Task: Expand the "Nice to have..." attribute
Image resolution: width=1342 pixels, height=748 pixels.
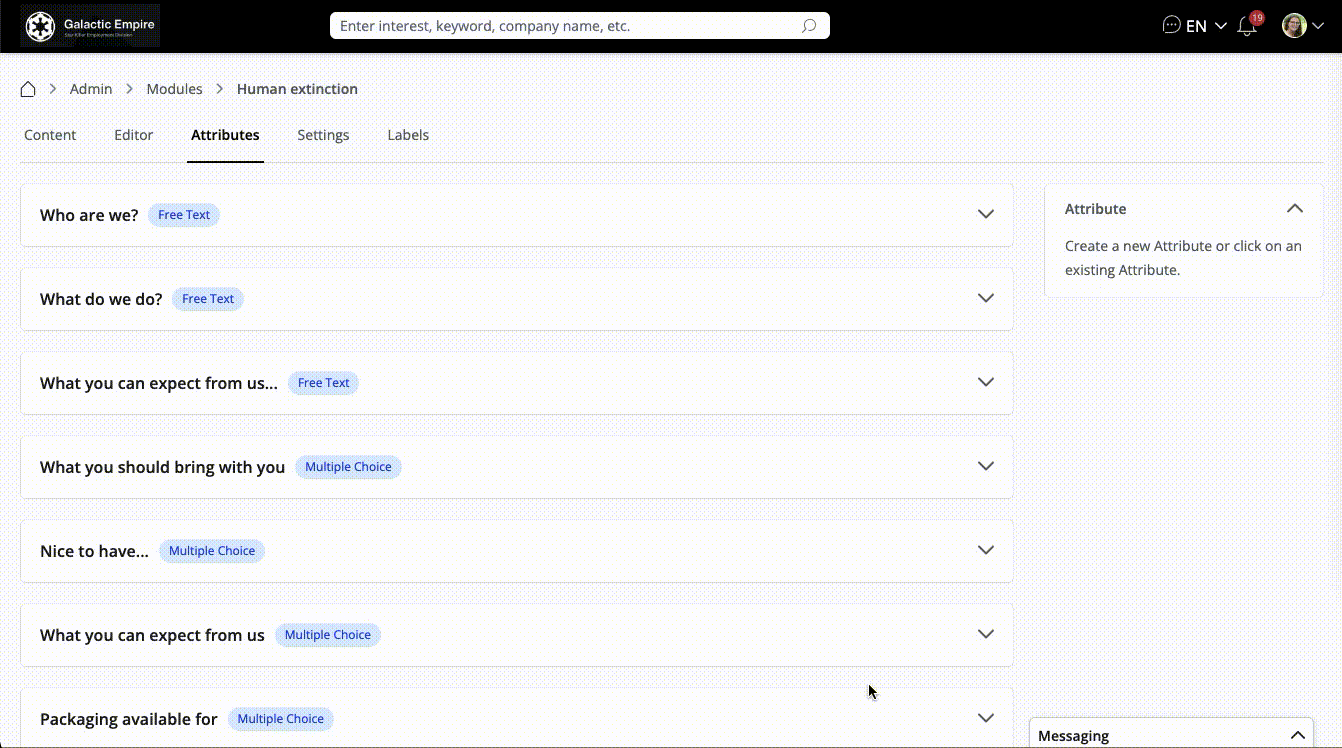Action: 985,551
